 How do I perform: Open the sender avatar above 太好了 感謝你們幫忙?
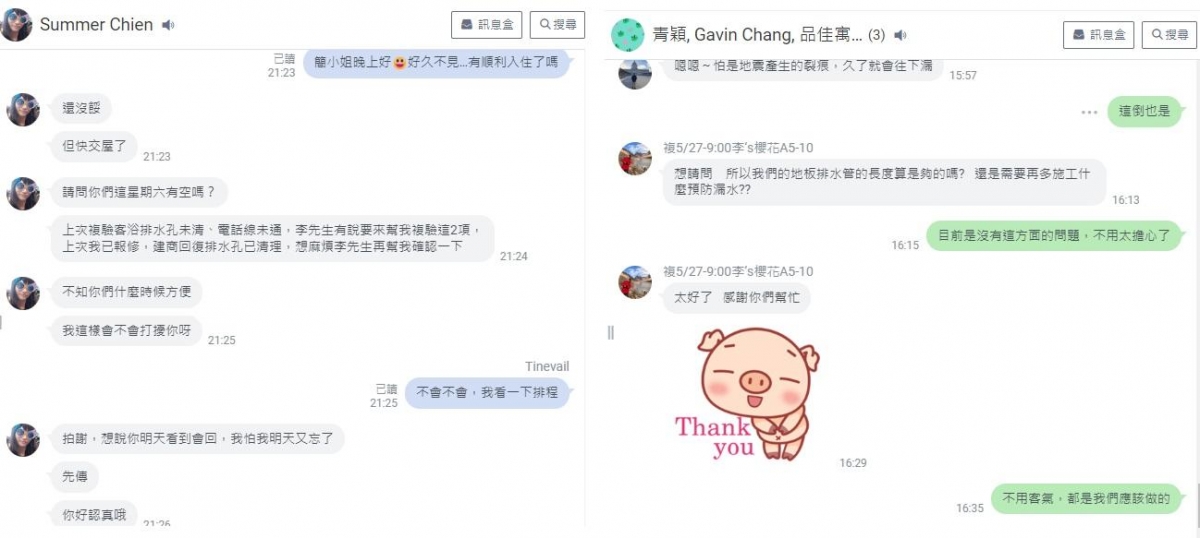635,282
